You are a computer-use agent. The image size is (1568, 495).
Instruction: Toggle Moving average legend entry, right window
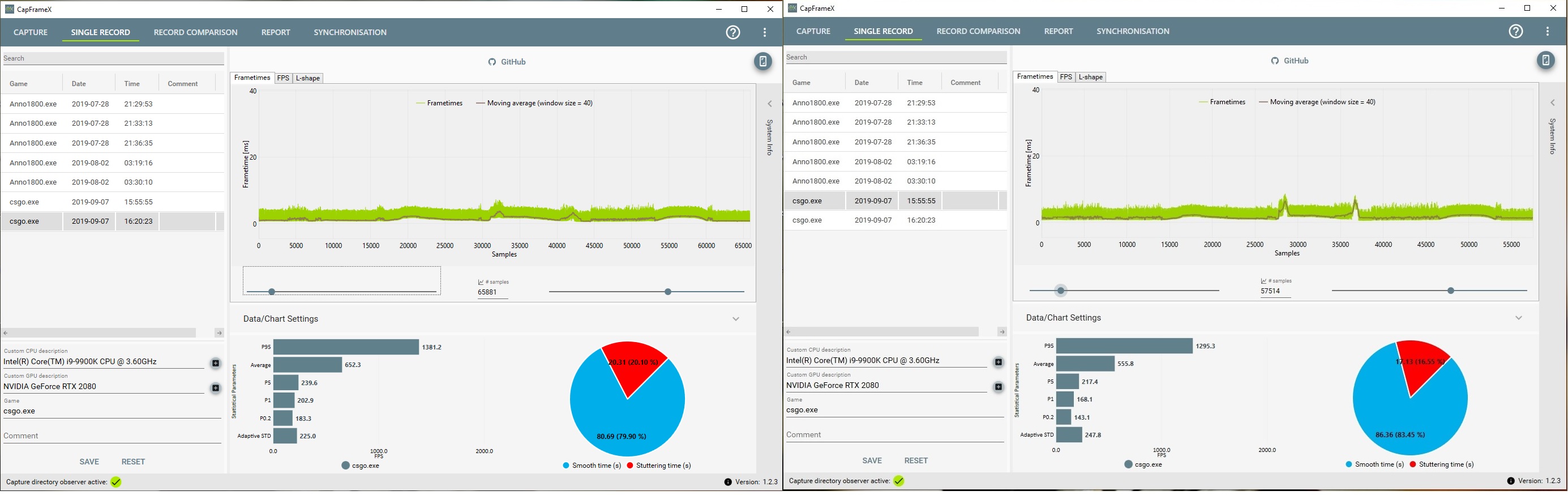(1317, 103)
